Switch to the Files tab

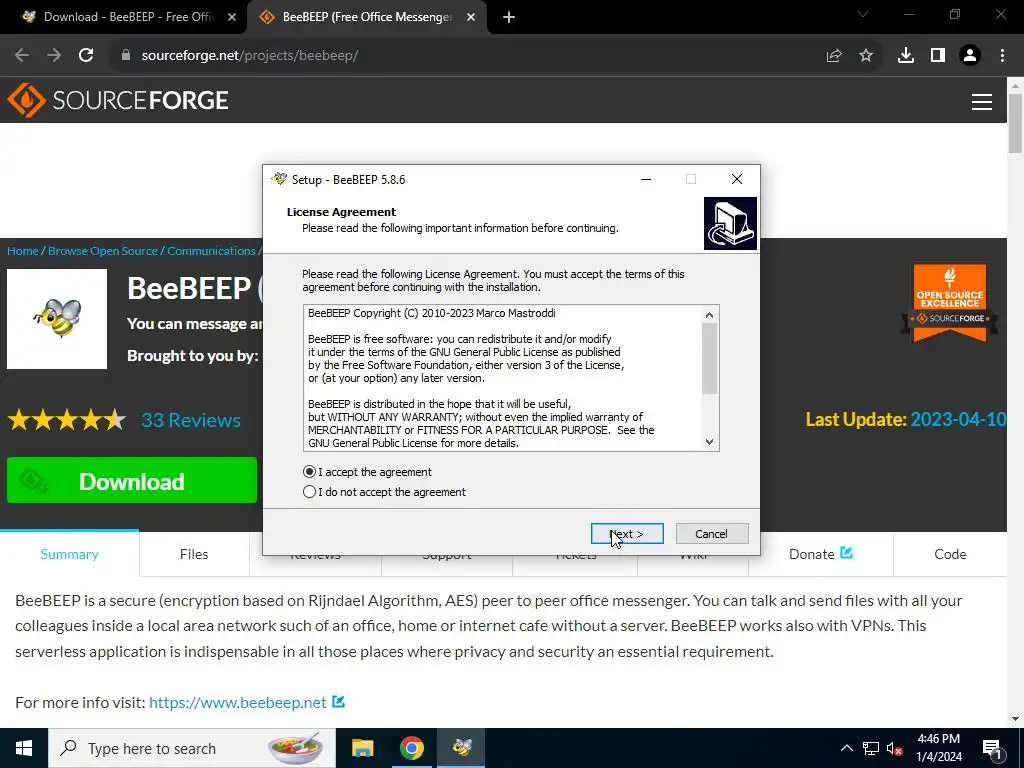[194, 554]
